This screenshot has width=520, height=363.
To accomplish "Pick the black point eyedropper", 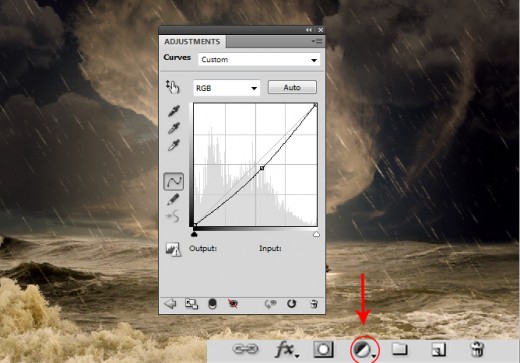I will [x=174, y=111].
